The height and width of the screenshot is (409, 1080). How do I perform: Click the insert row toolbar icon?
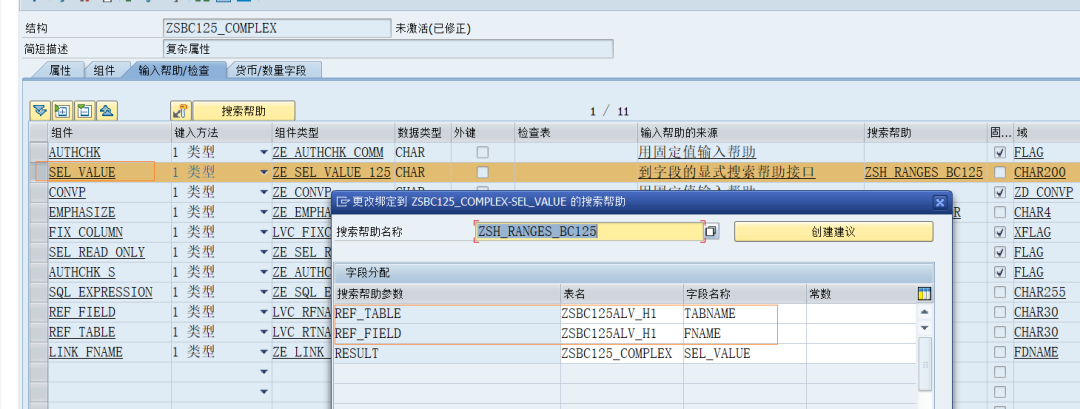click(62, 110)
